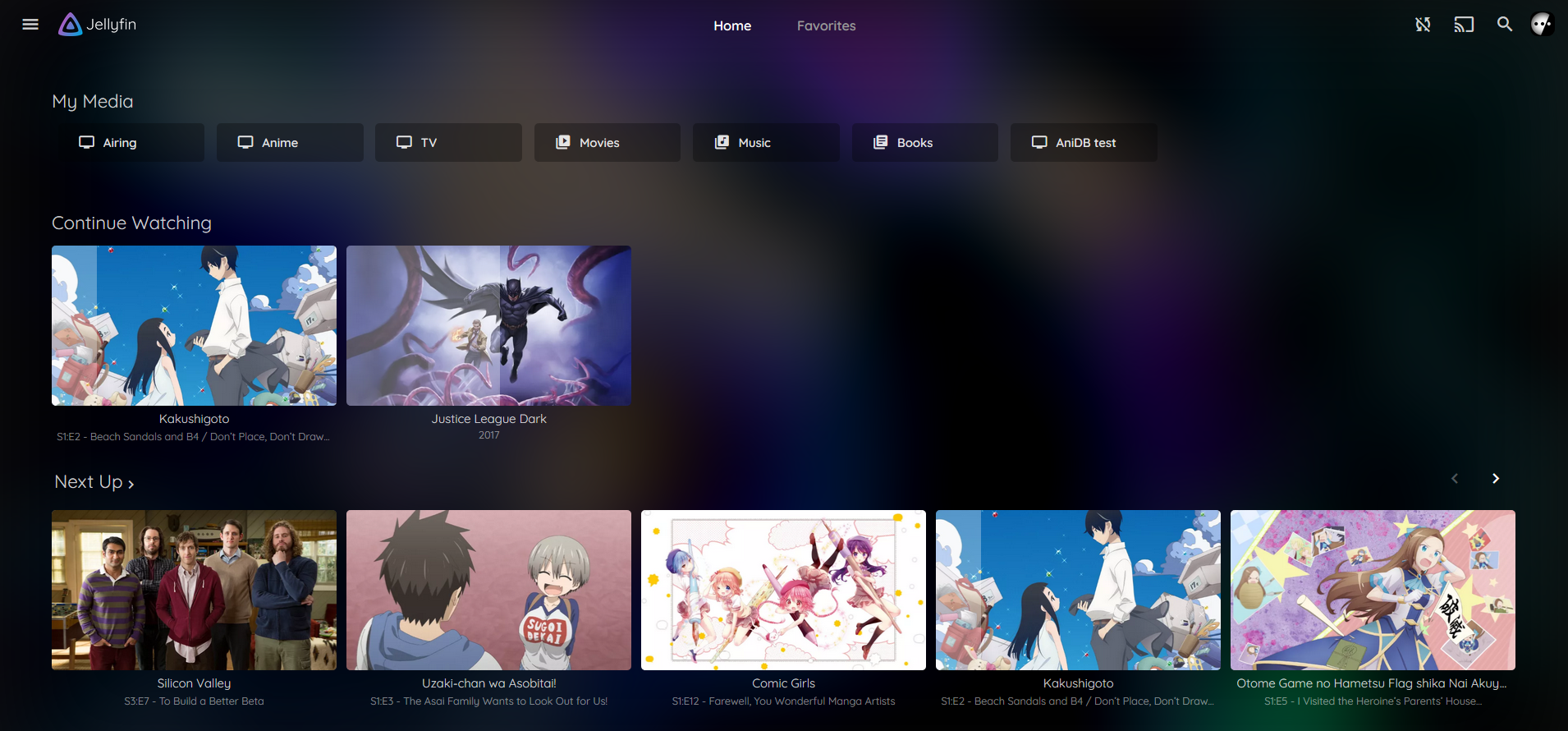Screen dimensions: 1568x731
Task: Switch to the Home tab
Action: click(x=732, y=25)
